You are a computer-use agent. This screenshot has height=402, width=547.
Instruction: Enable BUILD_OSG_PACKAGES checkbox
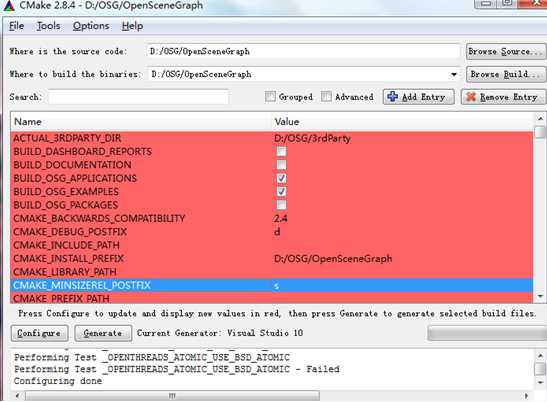click(281, 204)
